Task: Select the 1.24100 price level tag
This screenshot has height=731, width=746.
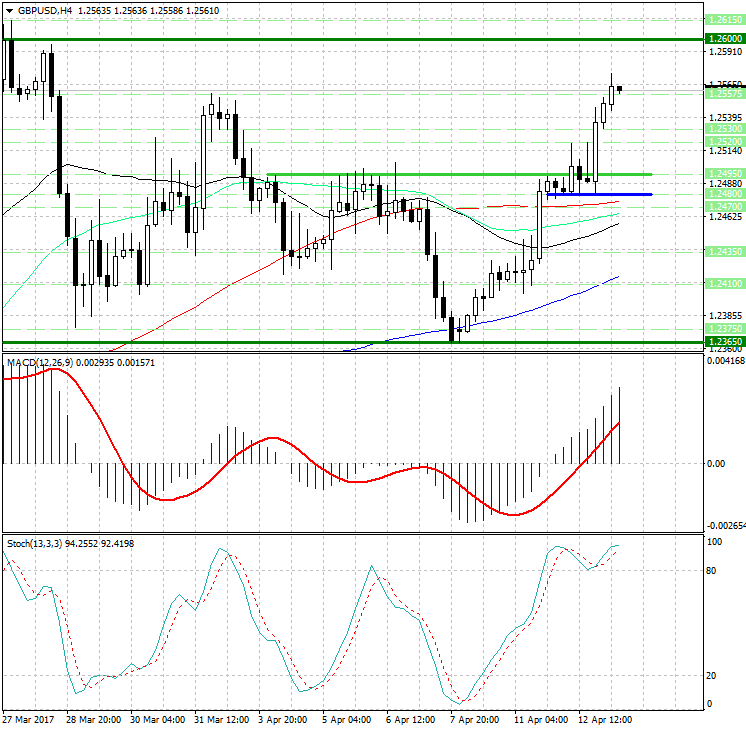Action: pos(724,284)
